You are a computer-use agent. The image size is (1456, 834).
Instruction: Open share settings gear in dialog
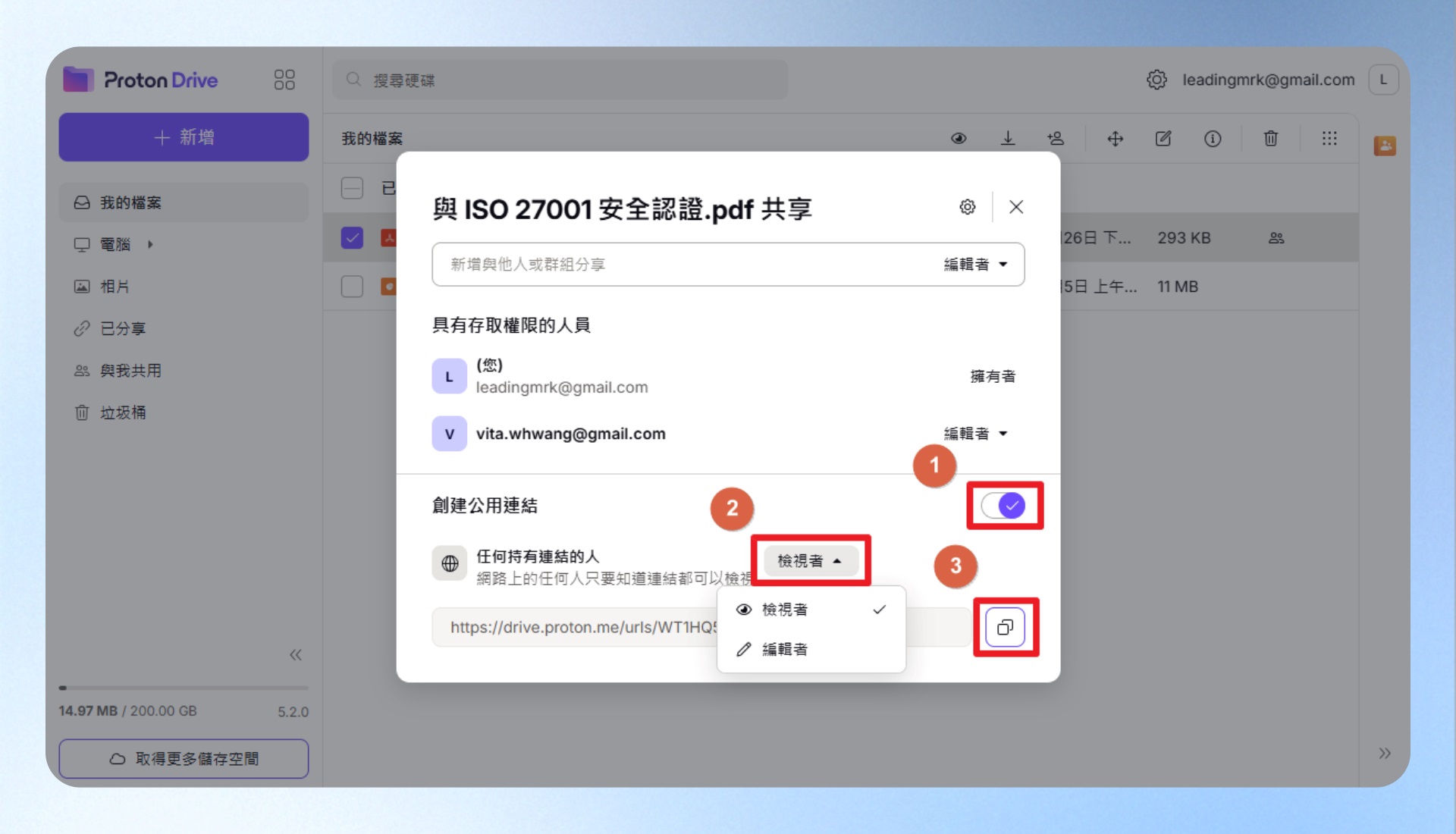[967, 207]
